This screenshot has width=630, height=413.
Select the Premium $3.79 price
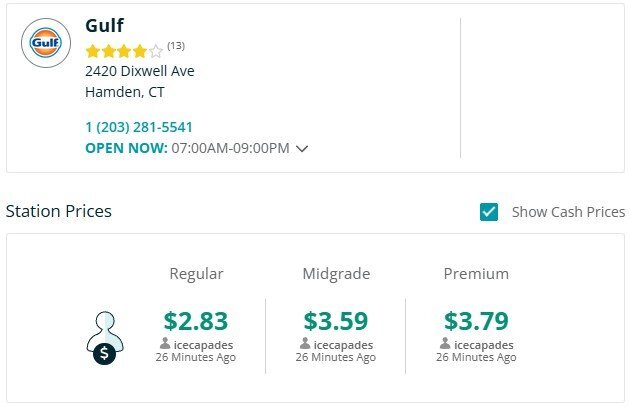(476, 321)
